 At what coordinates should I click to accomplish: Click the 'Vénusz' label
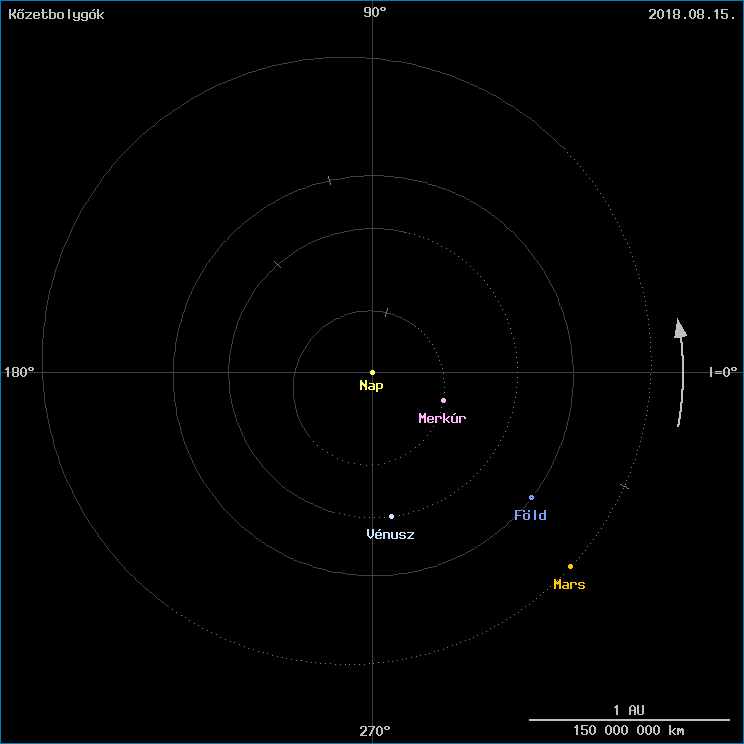[391, 535]
